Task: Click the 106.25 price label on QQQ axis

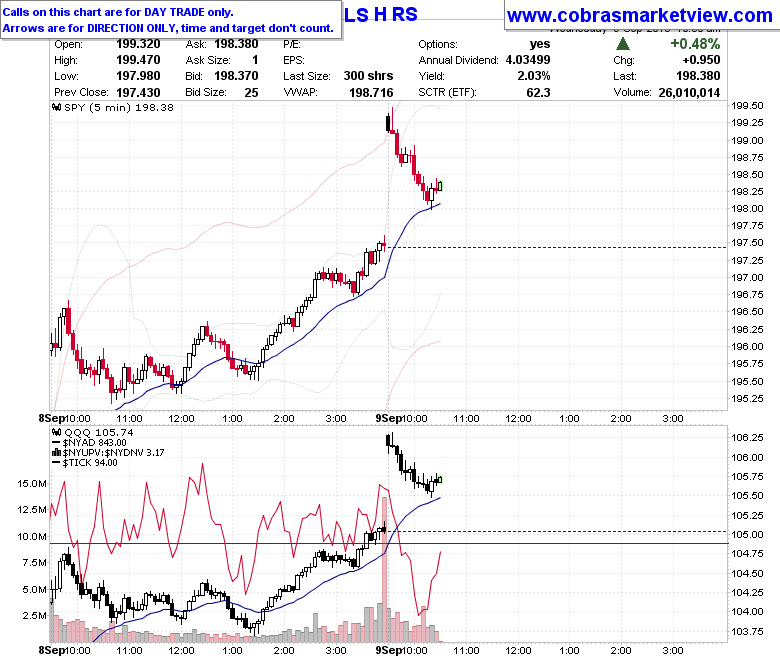Action: [747, 438]
